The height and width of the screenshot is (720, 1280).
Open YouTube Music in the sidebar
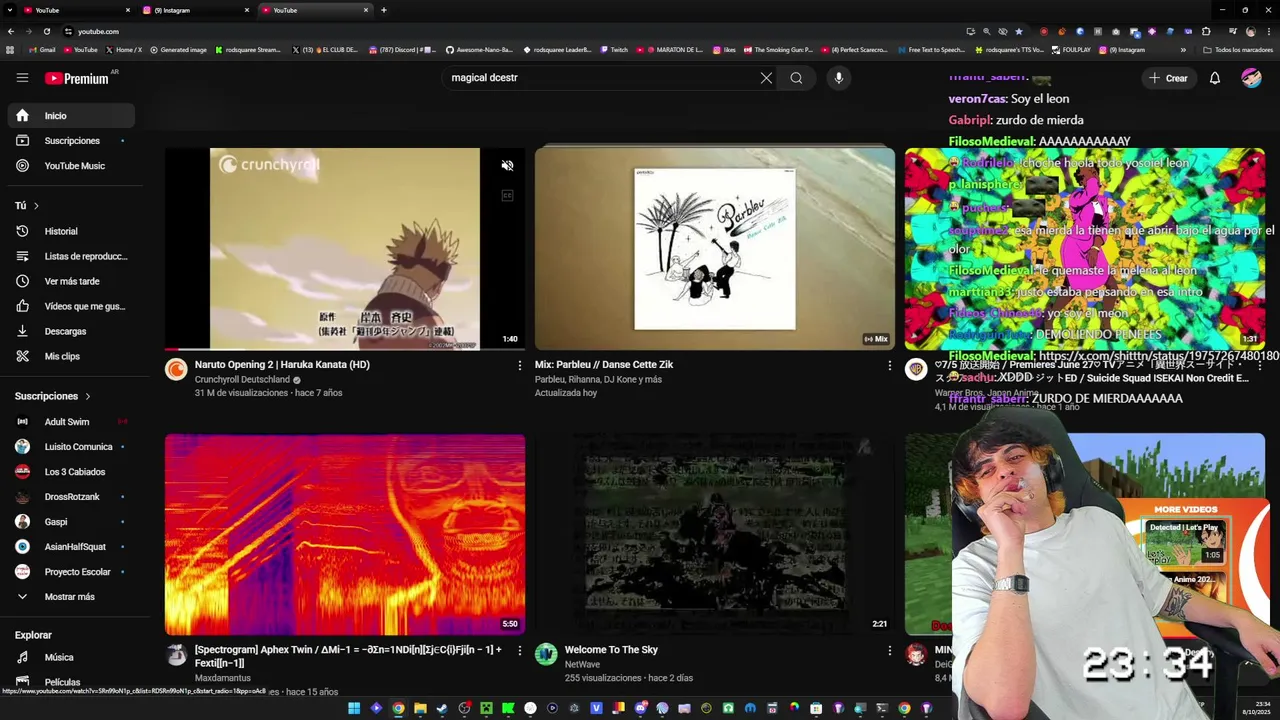click(x=71, y=166)
